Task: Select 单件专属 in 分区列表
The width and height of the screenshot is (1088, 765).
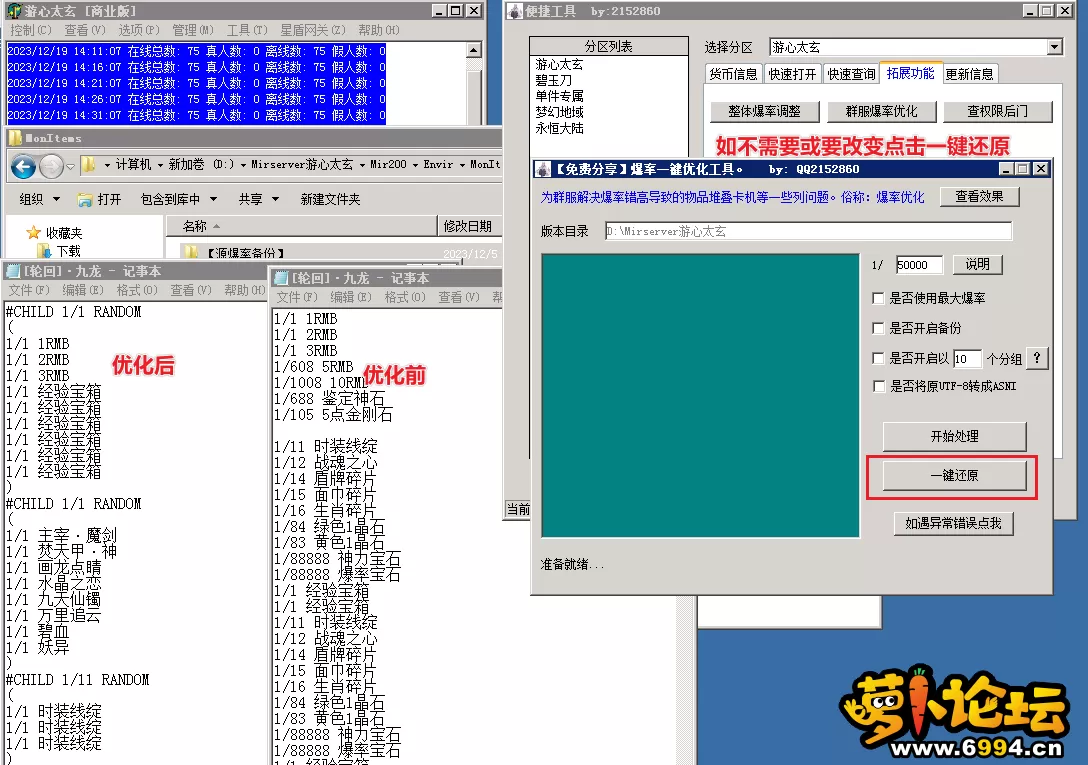Action: (x=559, y=96)
